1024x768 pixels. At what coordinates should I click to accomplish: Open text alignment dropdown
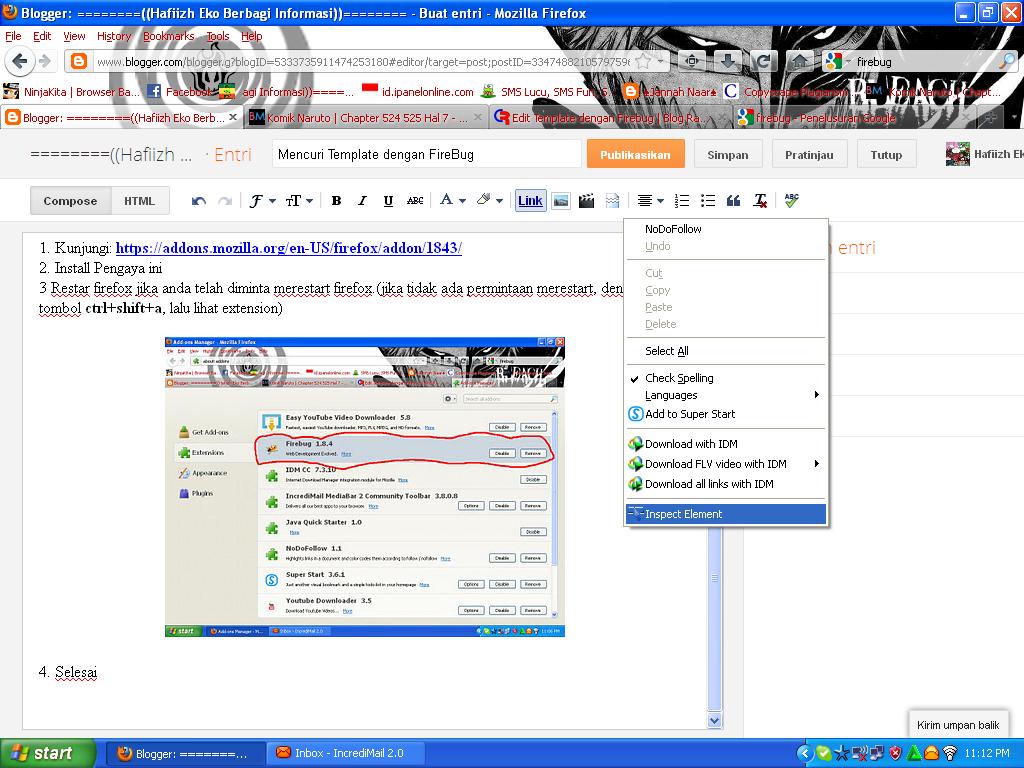tap(650, 201)
